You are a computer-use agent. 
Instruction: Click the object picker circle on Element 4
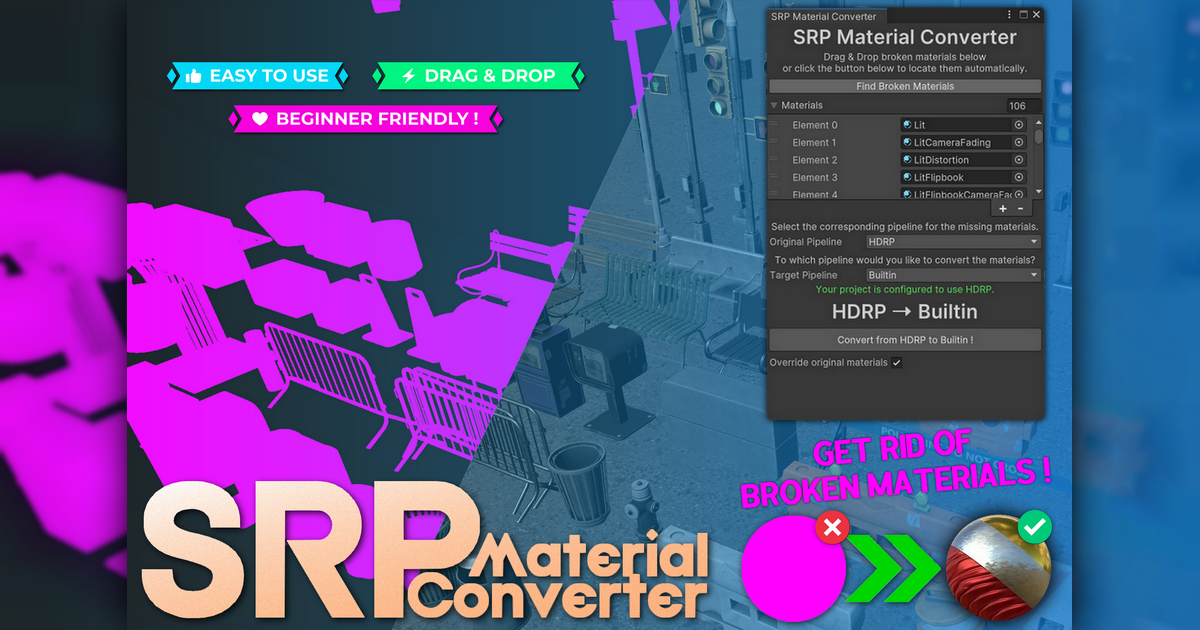pyautogui.click(x=1018, y=193)
